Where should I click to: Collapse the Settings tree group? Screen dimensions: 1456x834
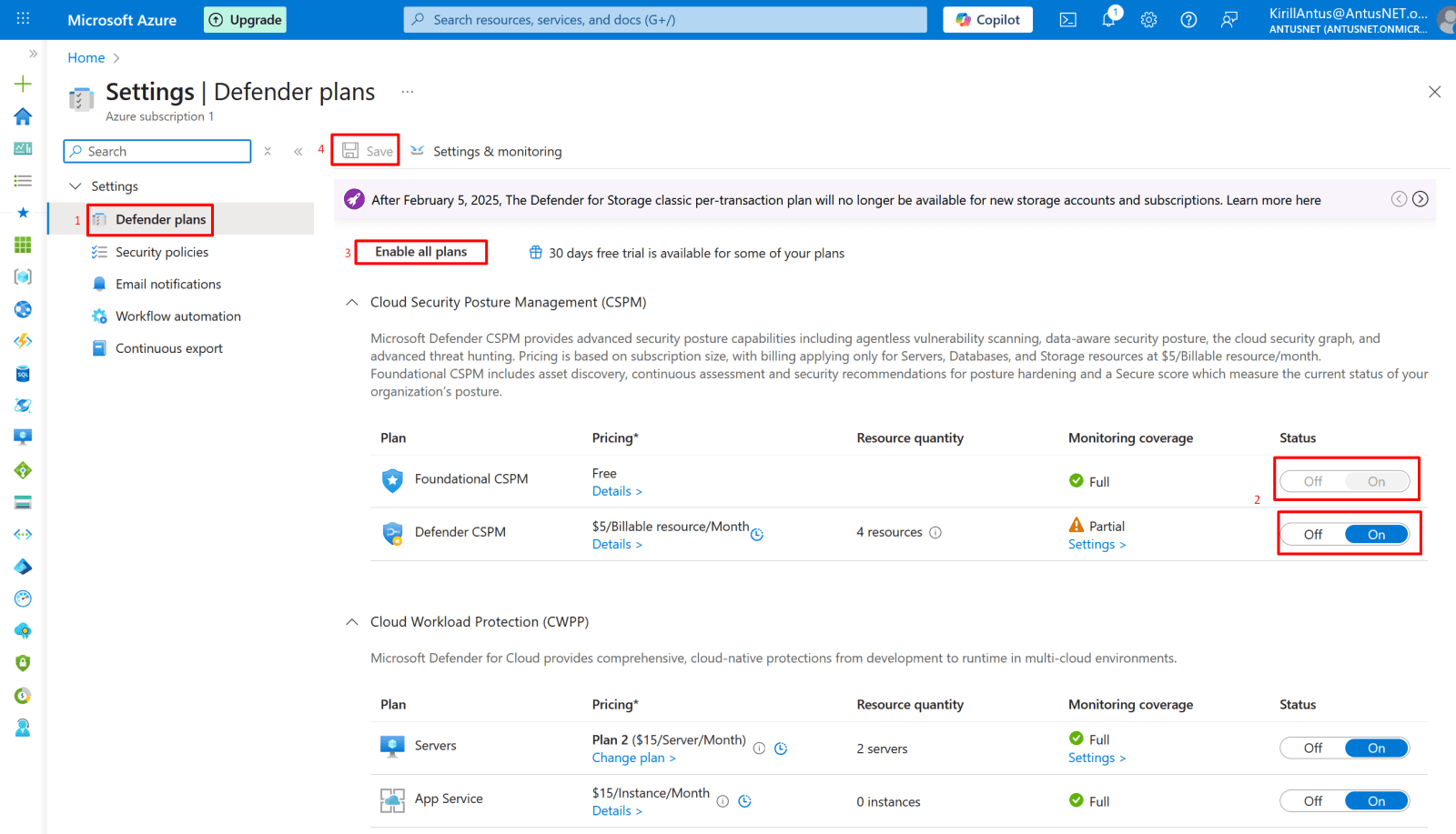(76, 186)
